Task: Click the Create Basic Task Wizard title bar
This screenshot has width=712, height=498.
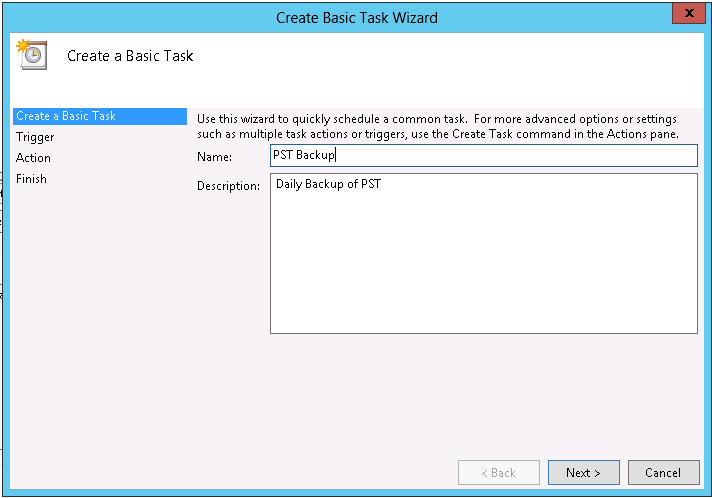Action: coord(356,18)
